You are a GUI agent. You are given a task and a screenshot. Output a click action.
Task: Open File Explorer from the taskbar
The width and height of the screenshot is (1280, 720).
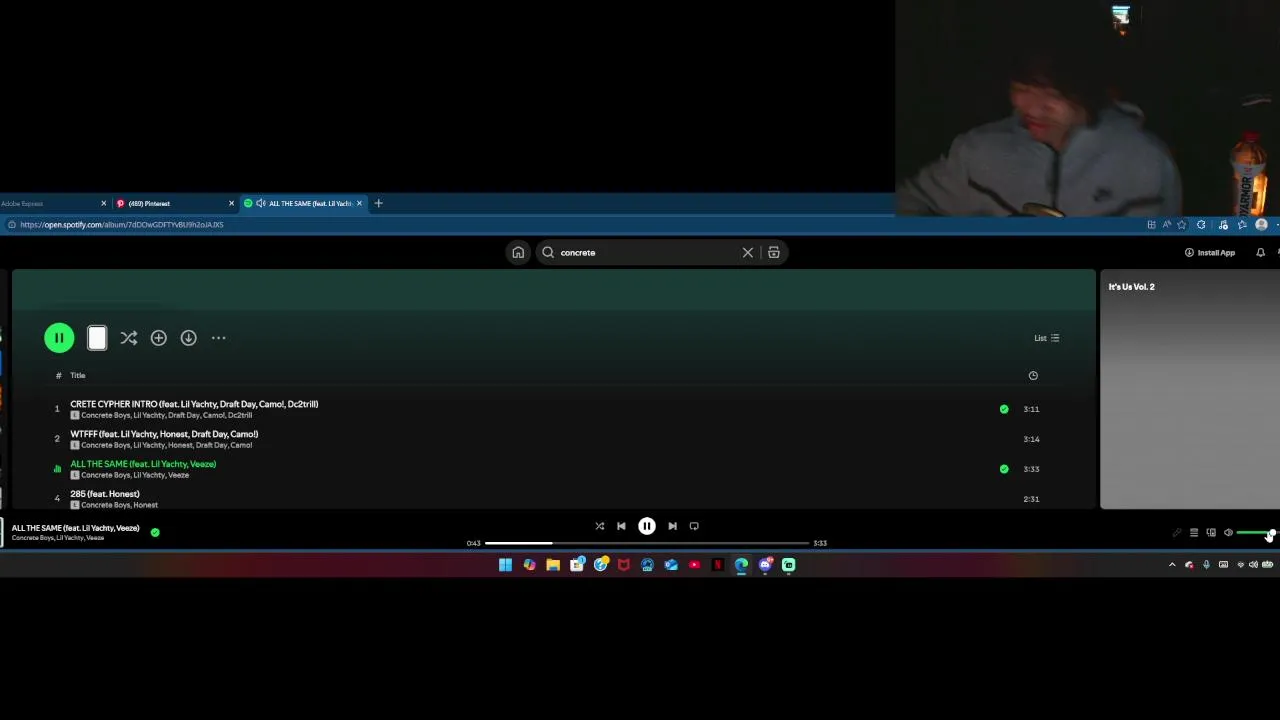click(x=553, y=565)
